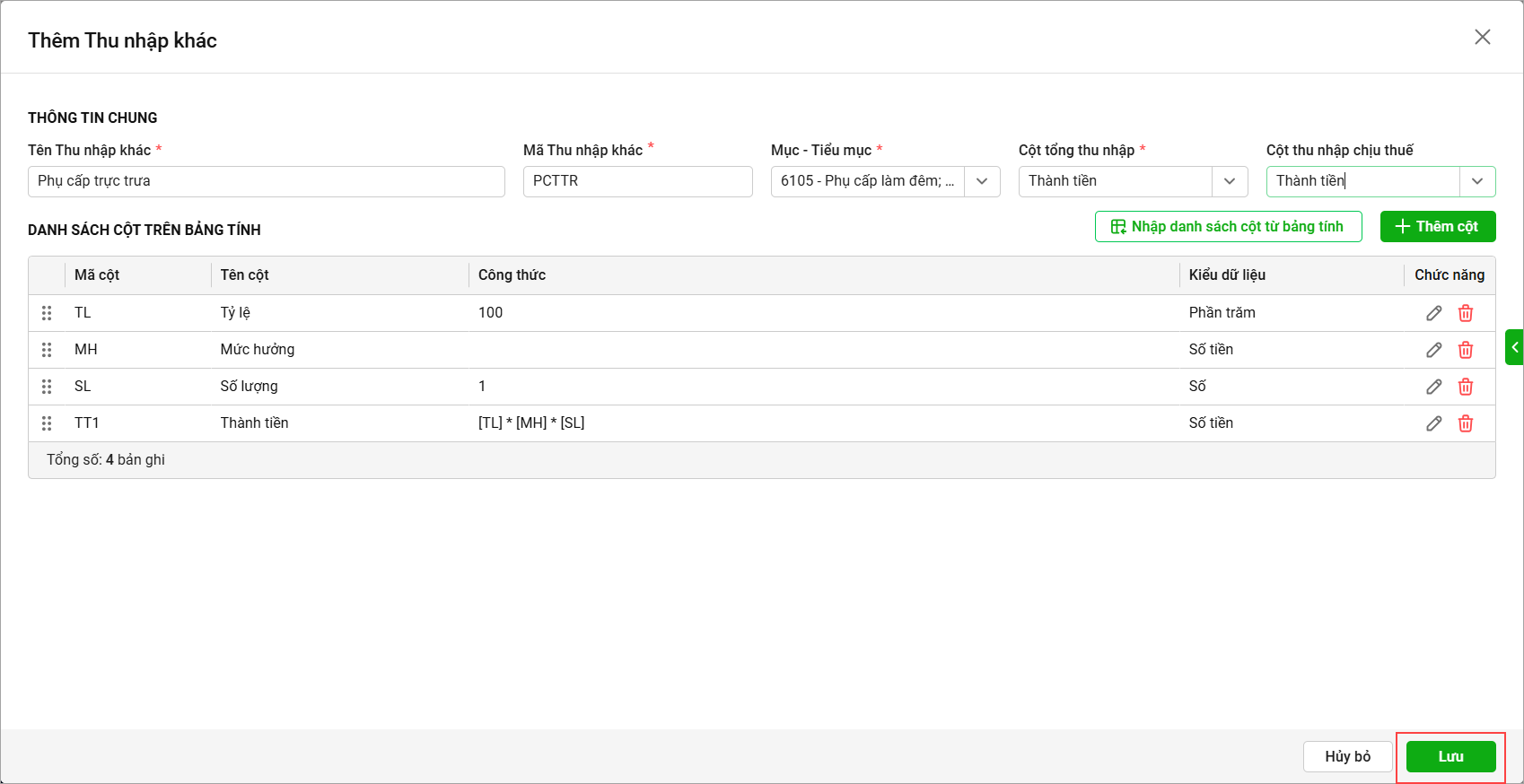Open the Cột thu nhập chịu thuế dropdown
The width and height of the screenshot is (1524, 784).
1477,181
